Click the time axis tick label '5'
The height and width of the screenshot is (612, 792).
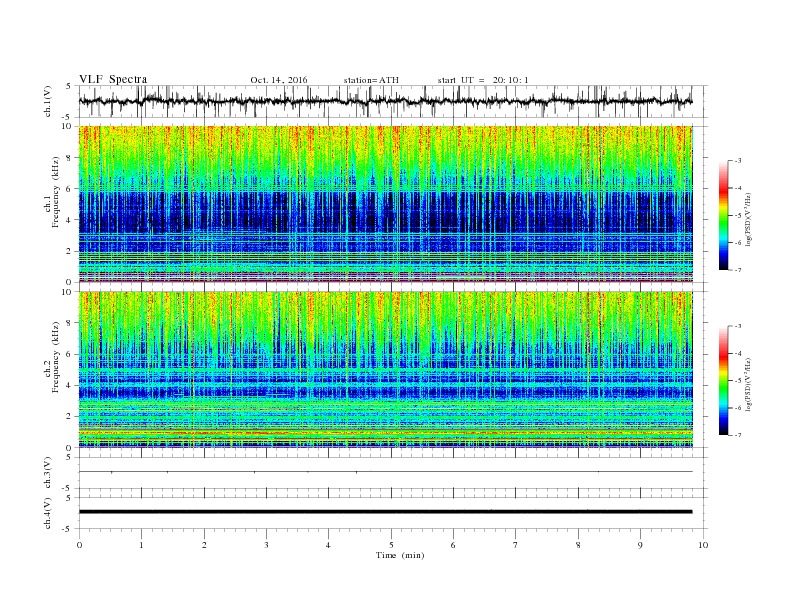(x=391, y=545)
